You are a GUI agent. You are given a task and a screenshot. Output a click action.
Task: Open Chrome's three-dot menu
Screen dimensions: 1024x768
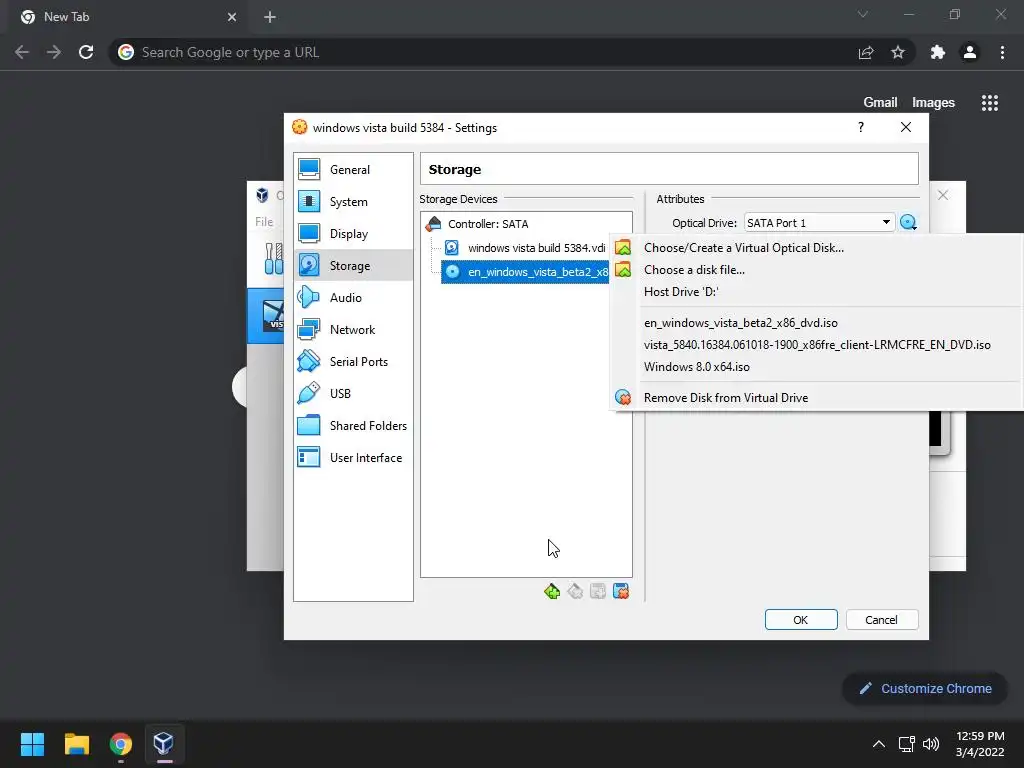(1002, 52)
